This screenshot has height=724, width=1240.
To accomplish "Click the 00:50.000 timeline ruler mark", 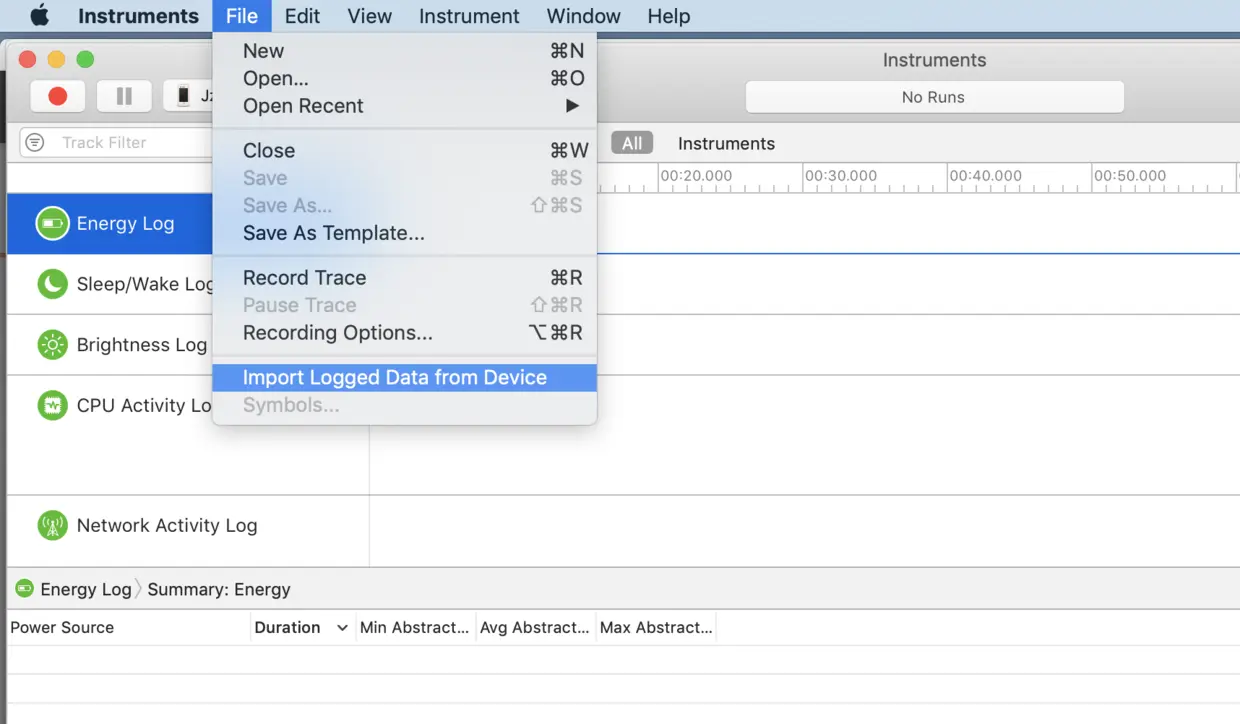I will click(1130, 176).
